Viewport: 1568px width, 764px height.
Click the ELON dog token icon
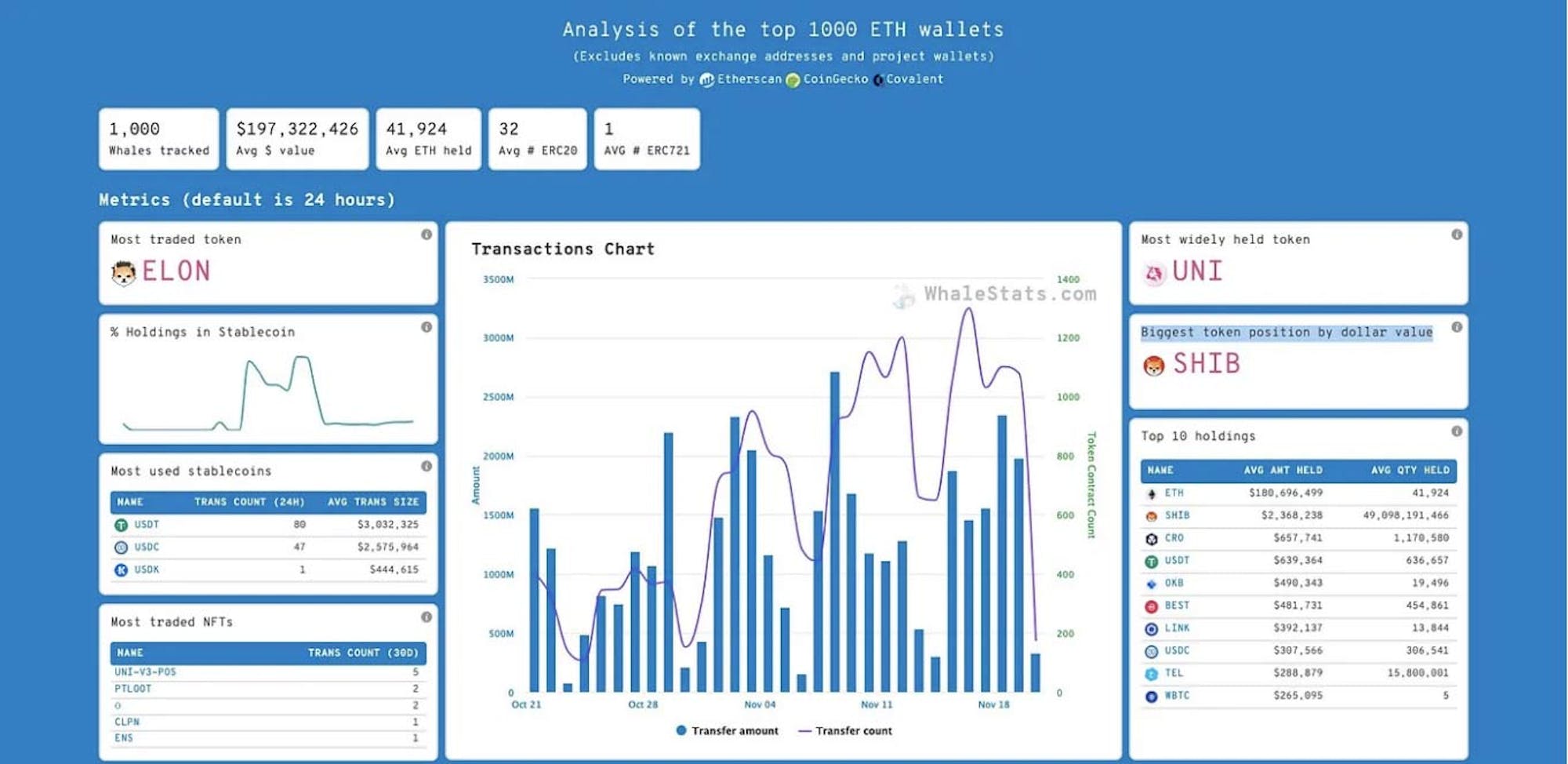point(123,273)
